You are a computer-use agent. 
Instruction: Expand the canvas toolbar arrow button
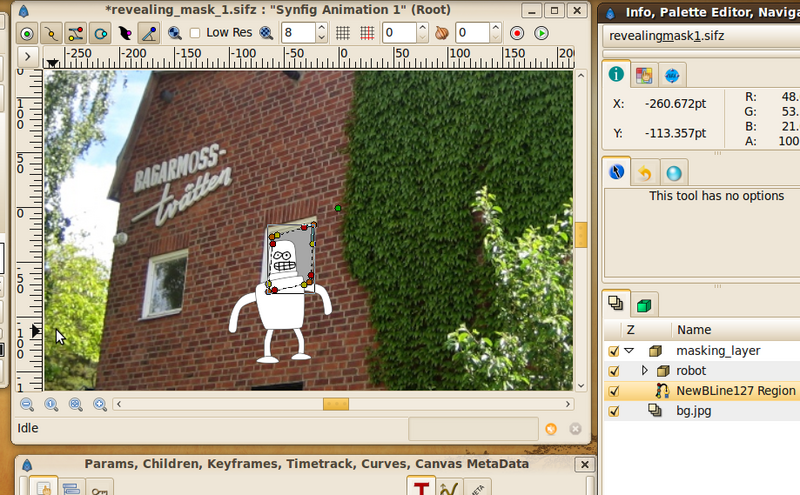point(28,56)
